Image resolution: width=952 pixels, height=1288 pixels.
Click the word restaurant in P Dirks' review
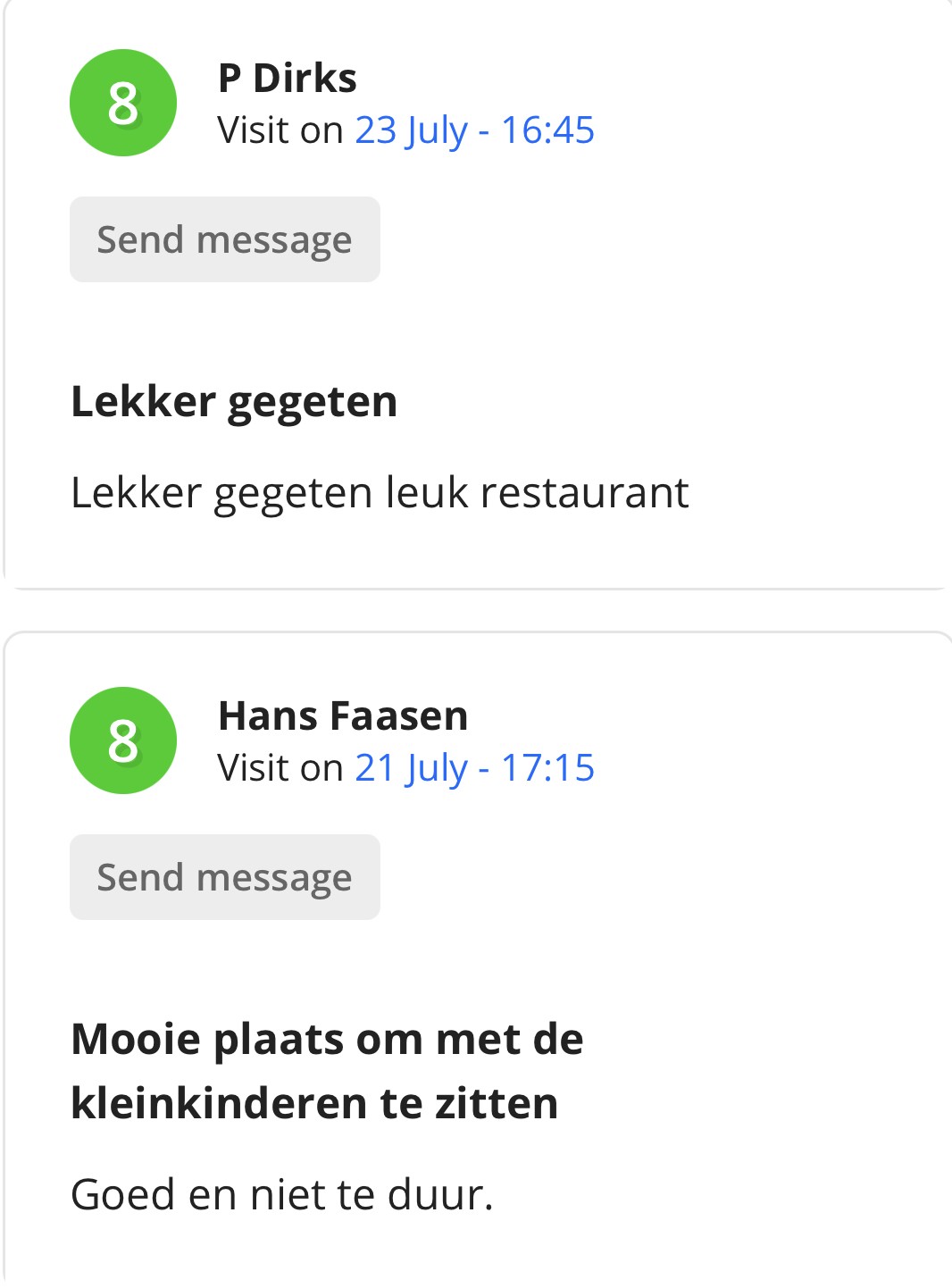(x=584, y=493)
